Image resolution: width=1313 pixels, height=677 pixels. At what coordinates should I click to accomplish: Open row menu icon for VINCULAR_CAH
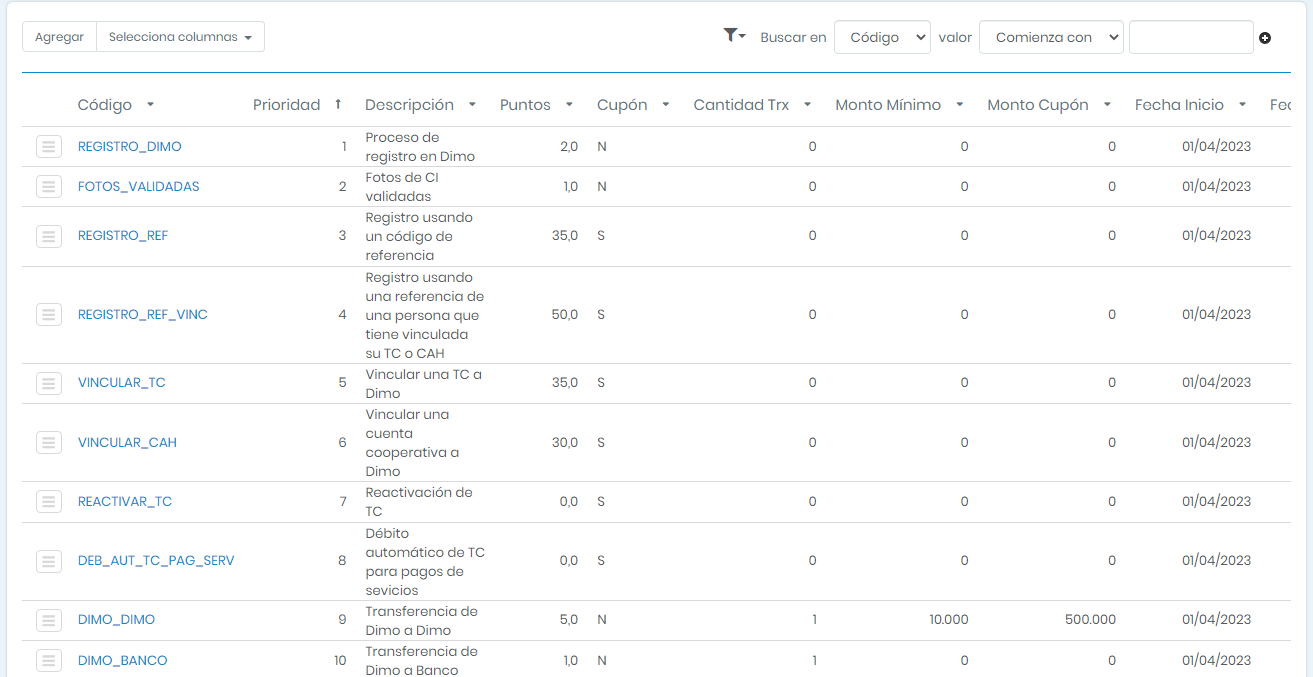pos(49,443)
